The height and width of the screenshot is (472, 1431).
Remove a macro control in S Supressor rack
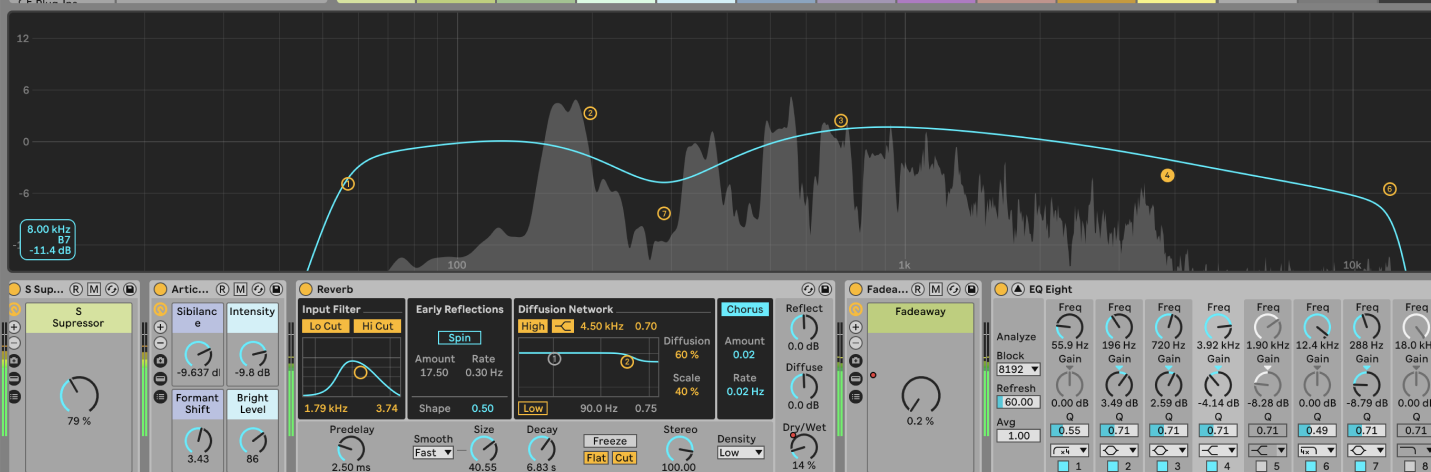tap(14, 343)
